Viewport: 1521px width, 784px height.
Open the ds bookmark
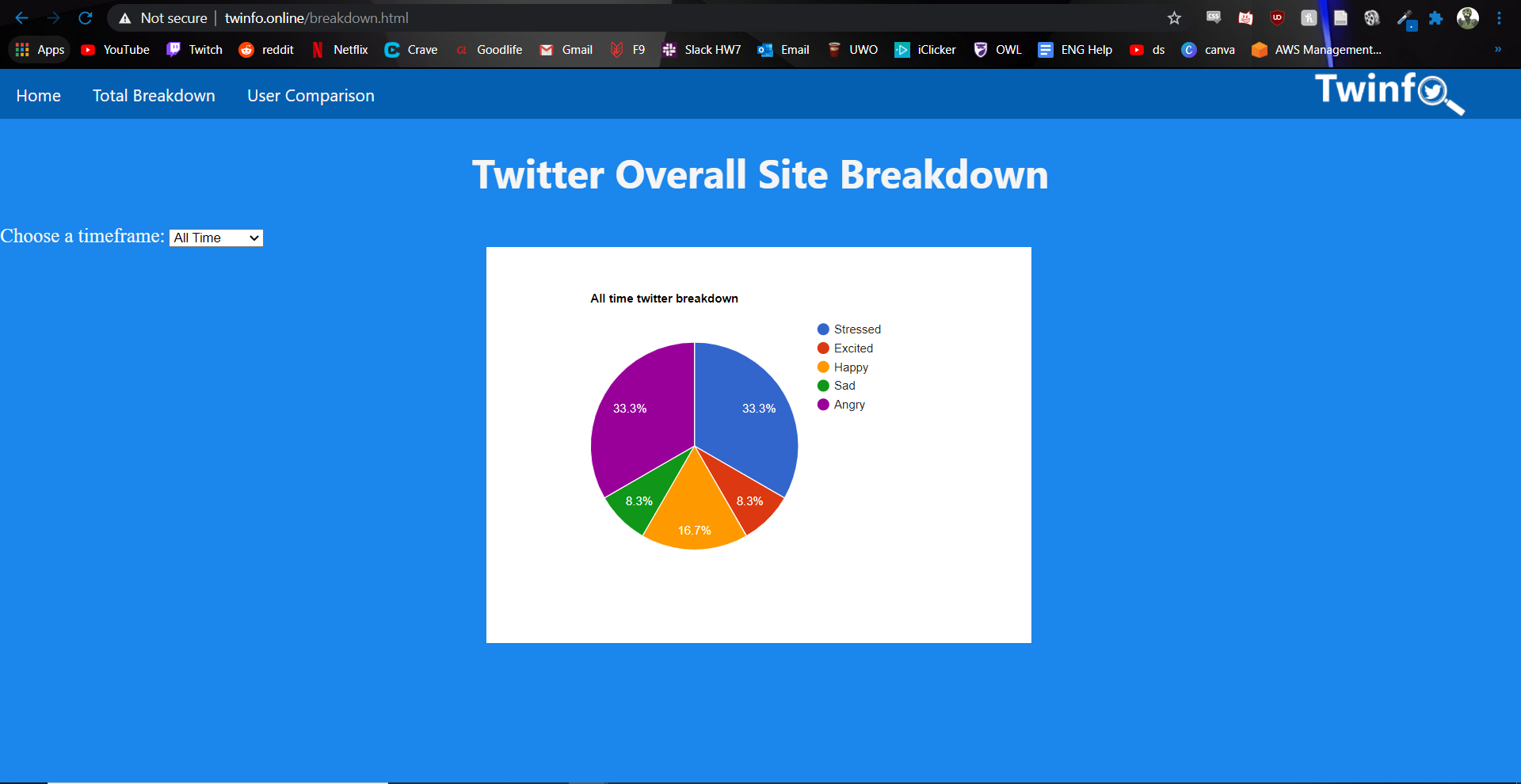(1147, 49)
